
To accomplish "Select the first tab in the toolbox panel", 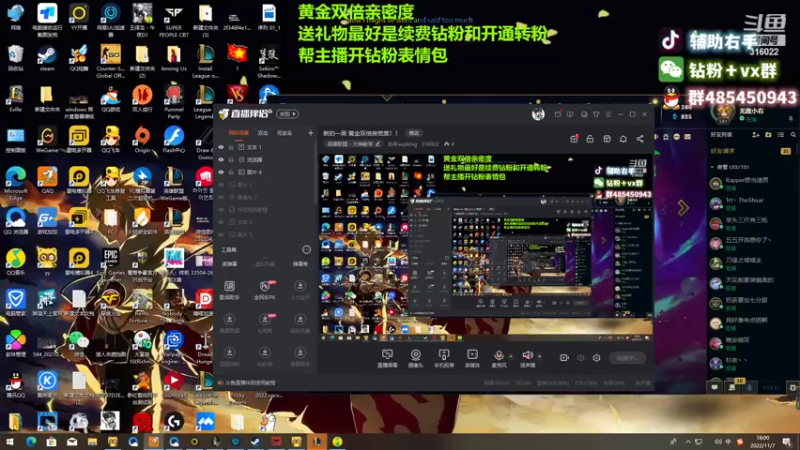I will (230, 264).
